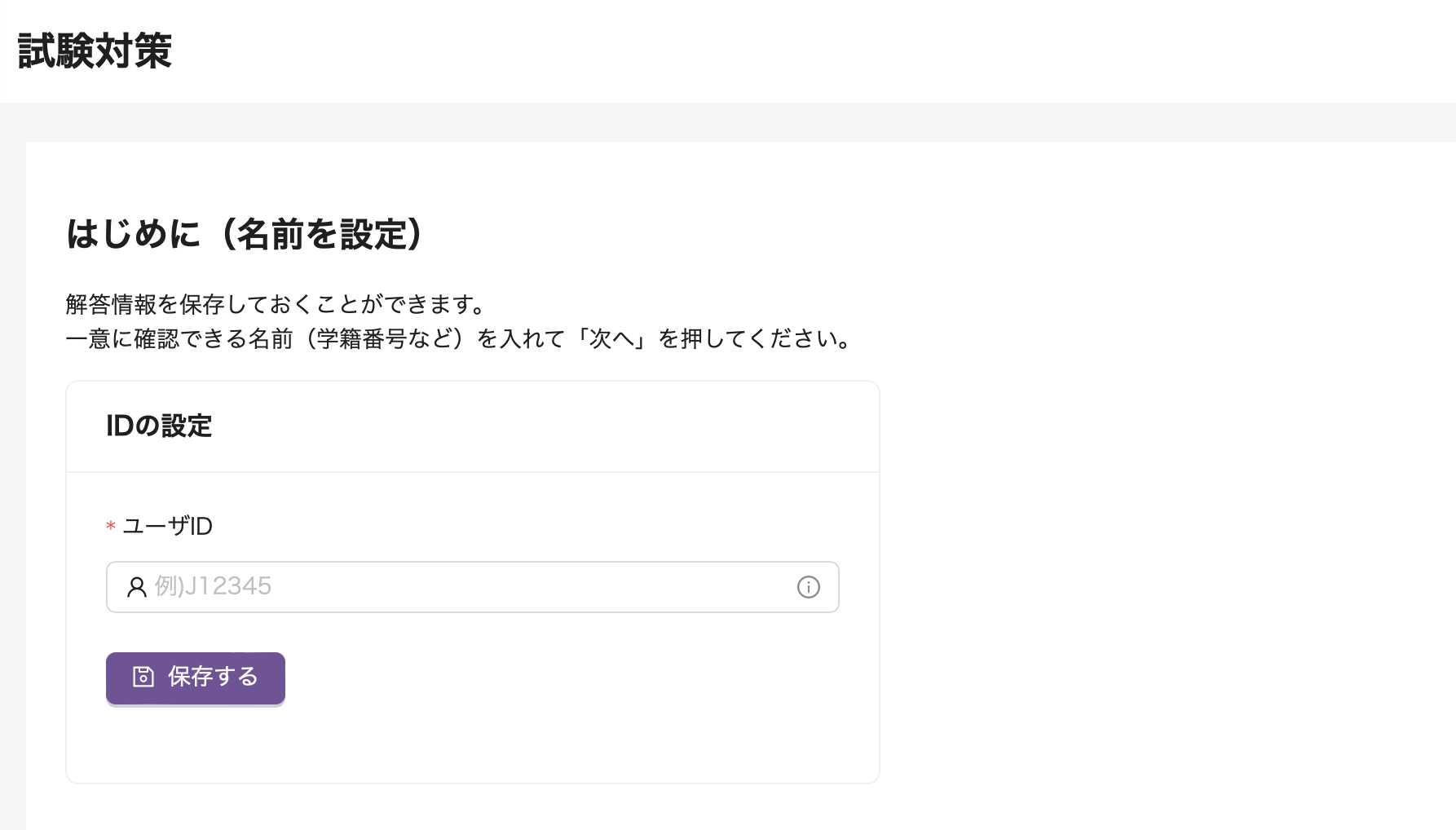Click the IDの設定 card header
This screenshot has height=830, width=1456.
(161, 425)
